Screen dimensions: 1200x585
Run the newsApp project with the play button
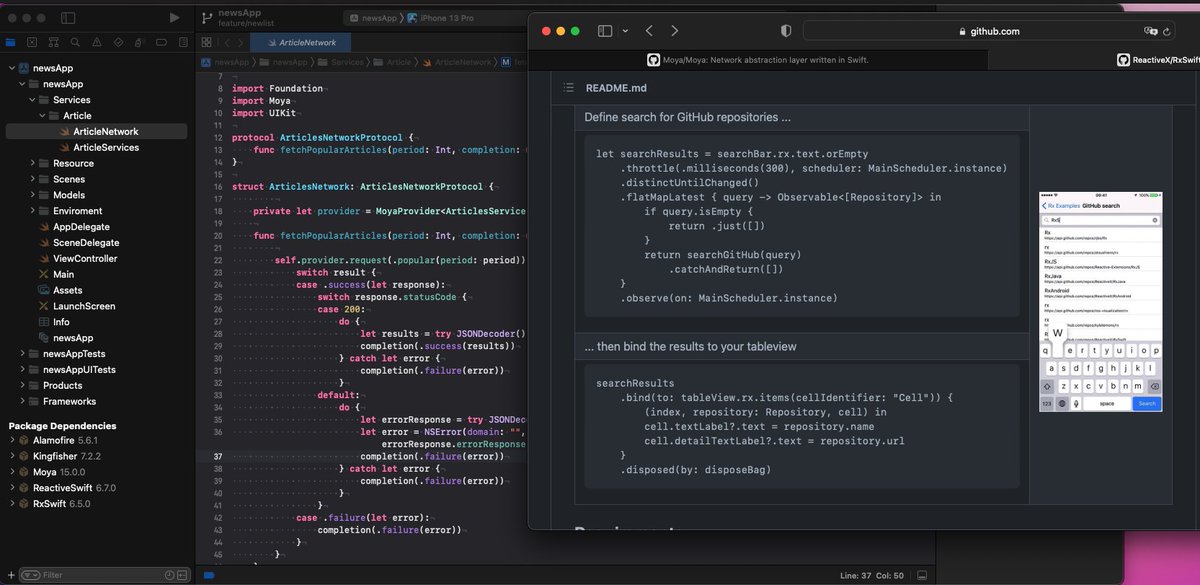click(x=175, y=18)
